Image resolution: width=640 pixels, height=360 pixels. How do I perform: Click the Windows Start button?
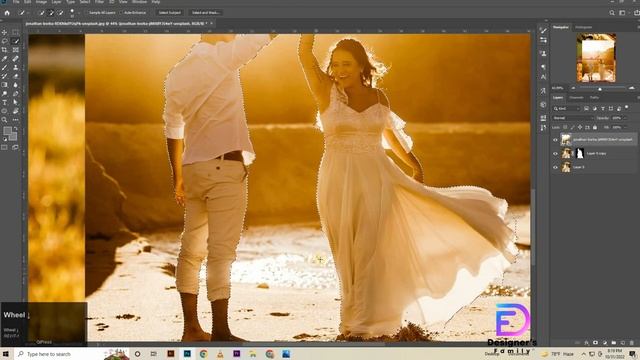[6, 354]
